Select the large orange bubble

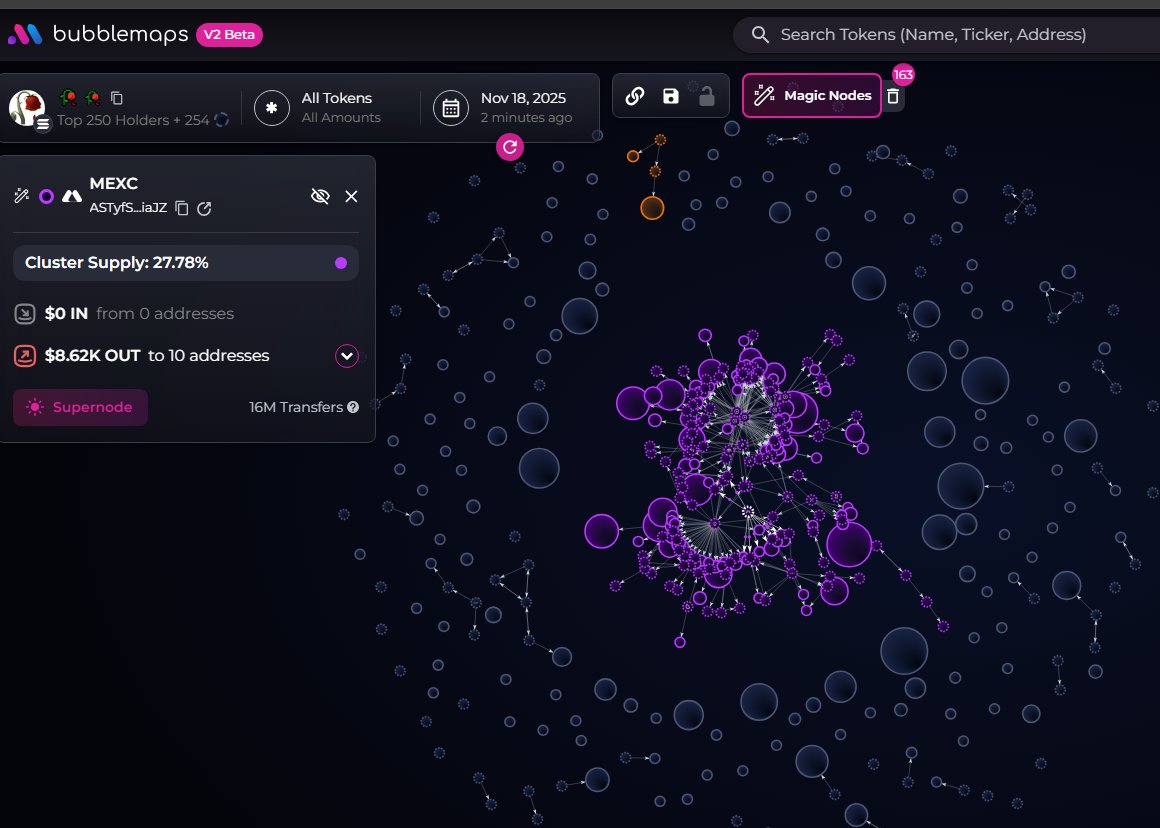tap(652, 208)
